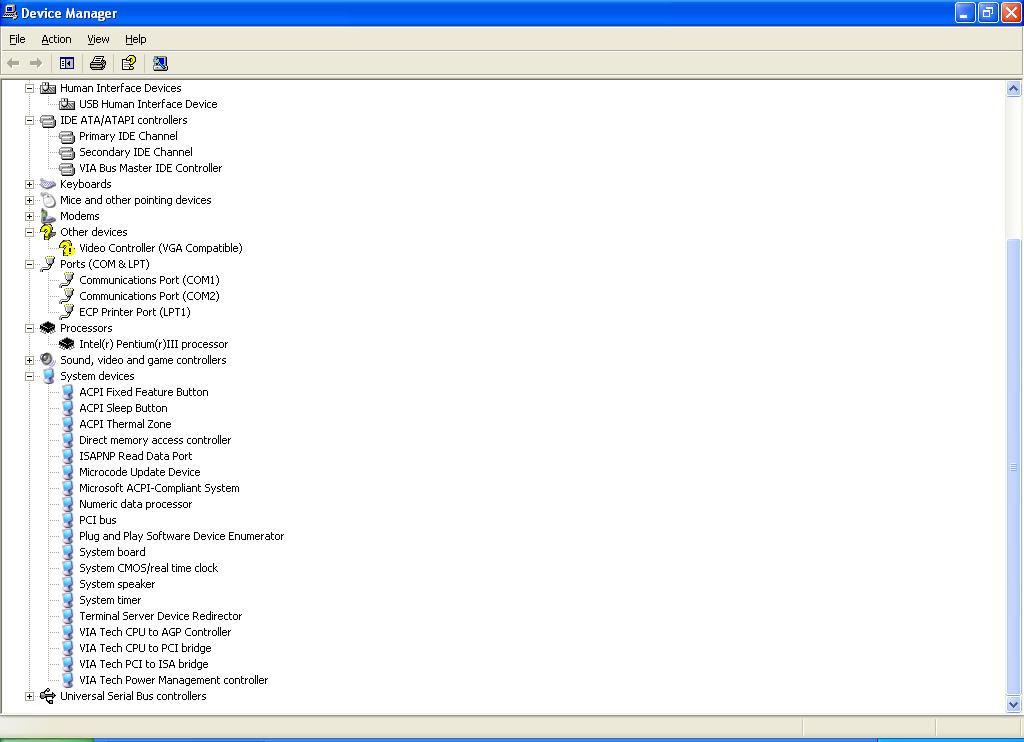Select ISAPNP Read Data Port
This screenshot has height=742, width=1024.
tap(136, 456)
